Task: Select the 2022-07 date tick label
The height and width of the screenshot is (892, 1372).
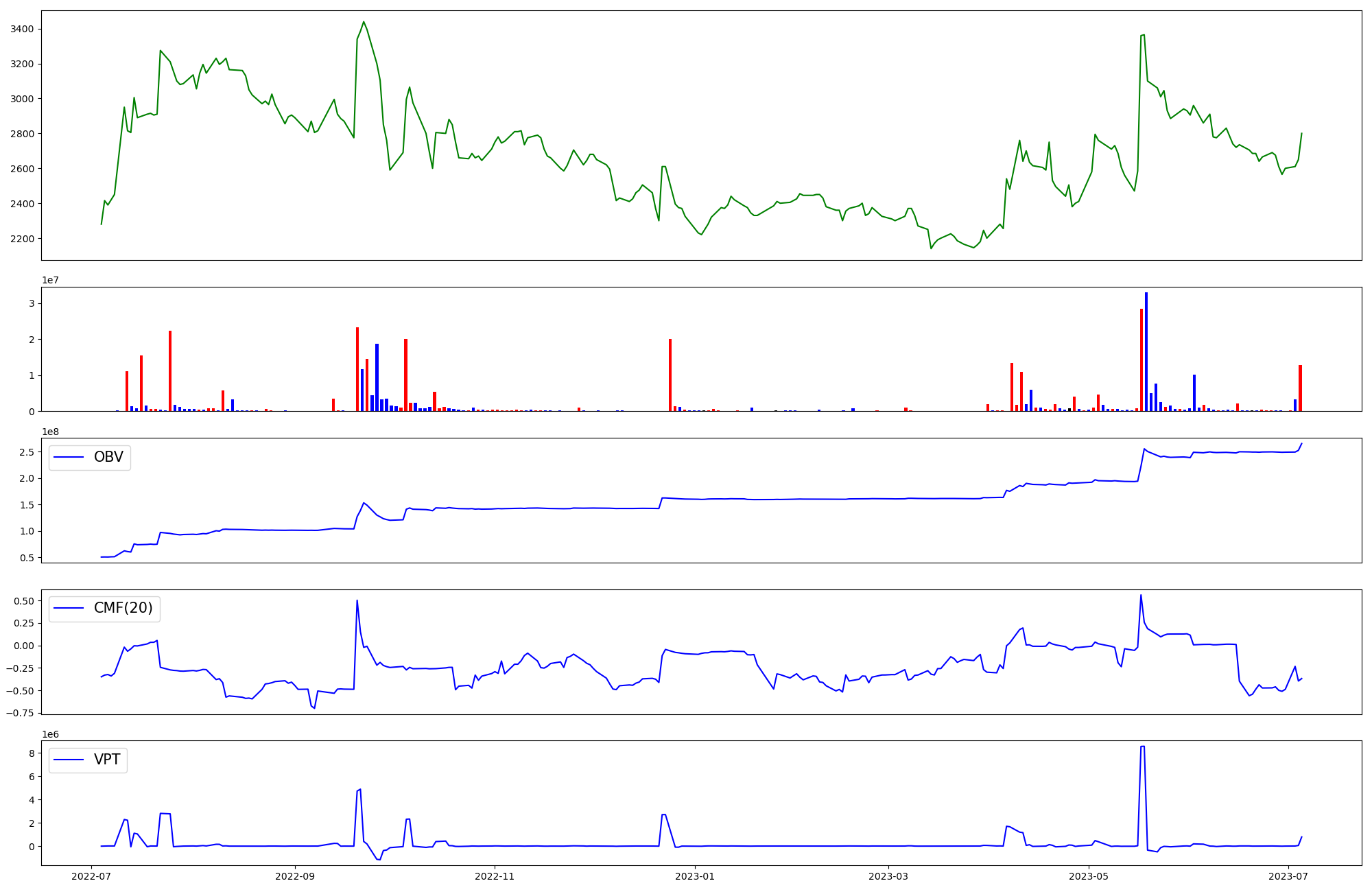Action: tap(92, 876)
